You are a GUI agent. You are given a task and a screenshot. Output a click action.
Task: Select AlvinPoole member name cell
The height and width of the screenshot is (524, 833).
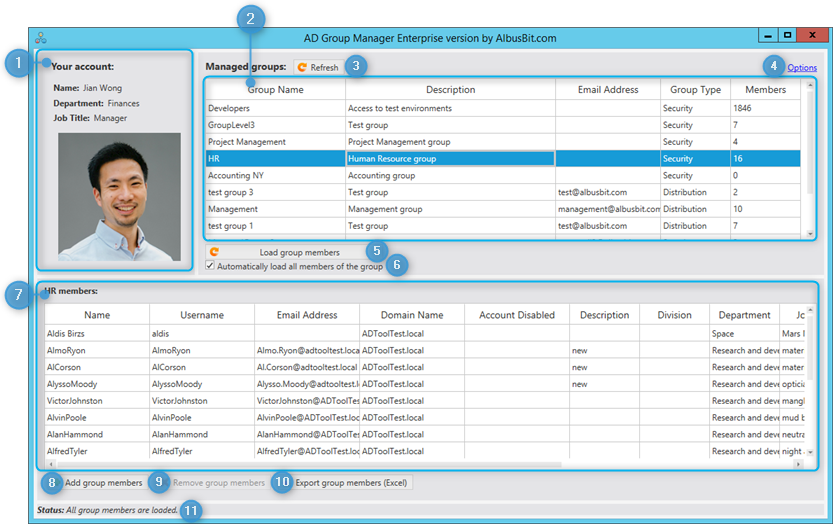[x=97, y=418]
